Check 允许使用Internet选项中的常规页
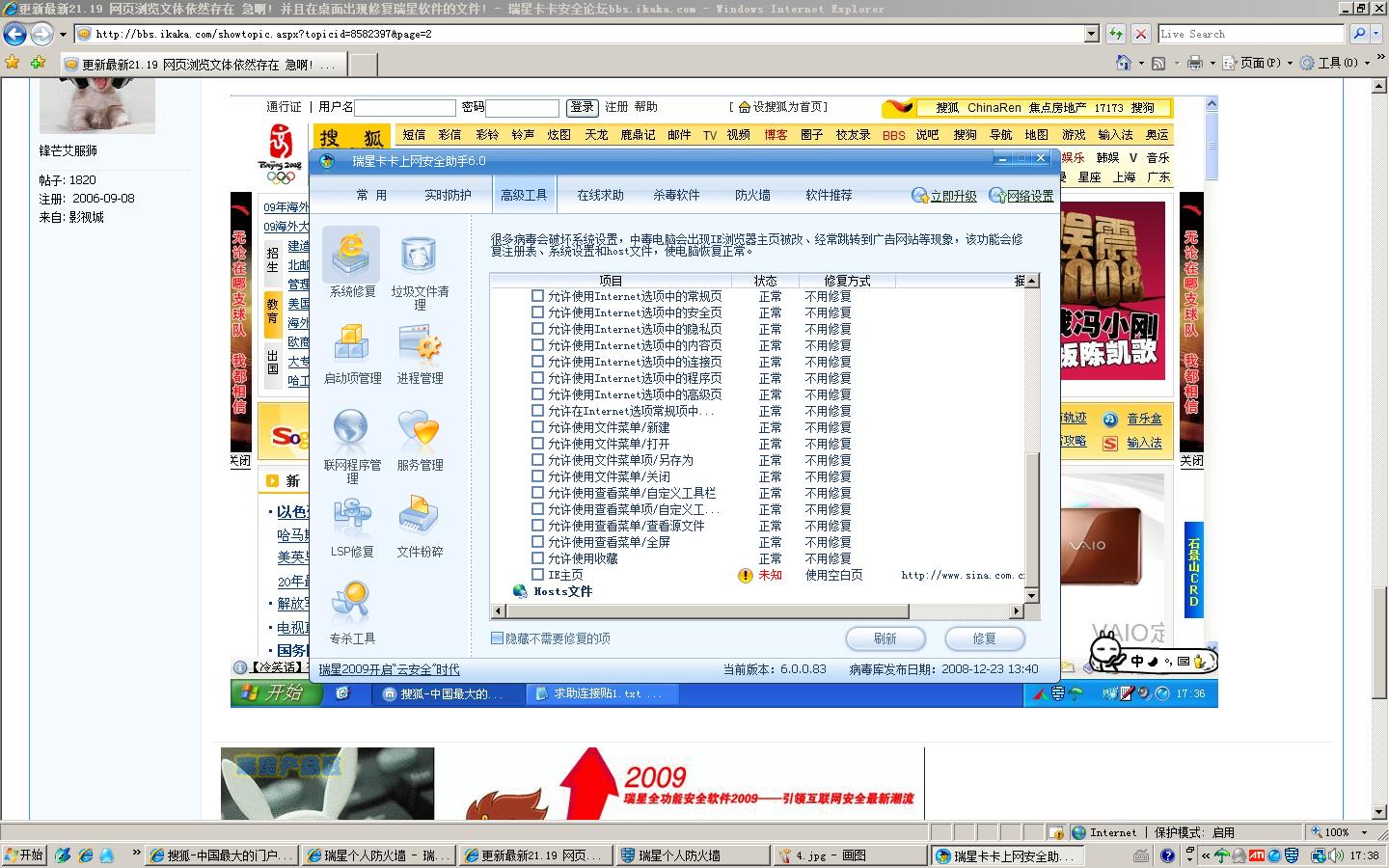 [538, 296]
